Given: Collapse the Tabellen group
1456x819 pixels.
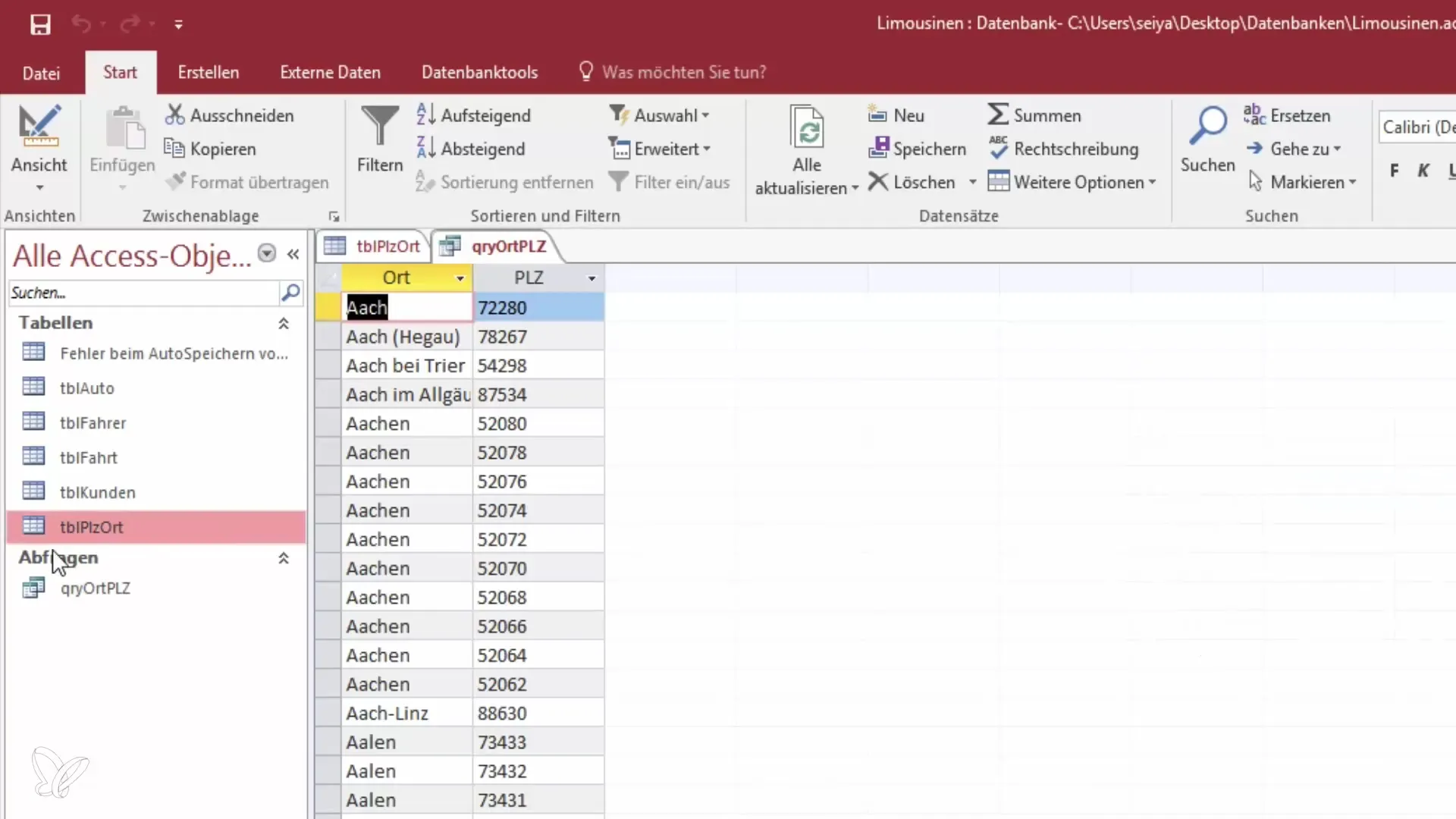Looking at the screenshot, I should point(284,323).
